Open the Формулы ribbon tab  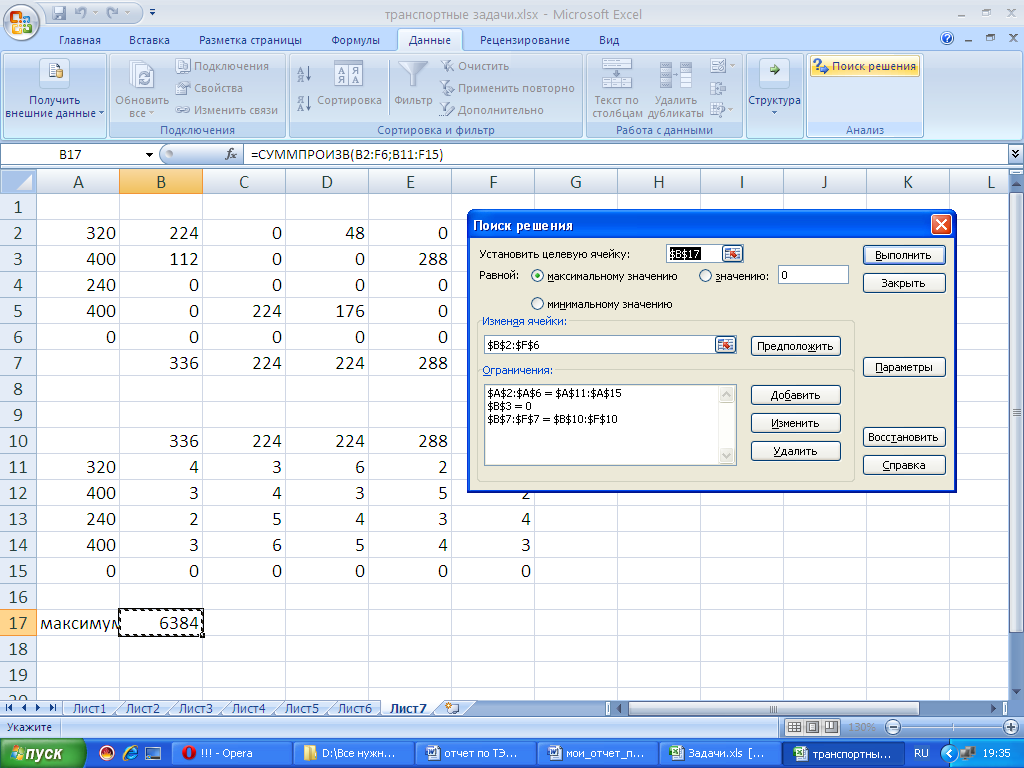point(355,40)
